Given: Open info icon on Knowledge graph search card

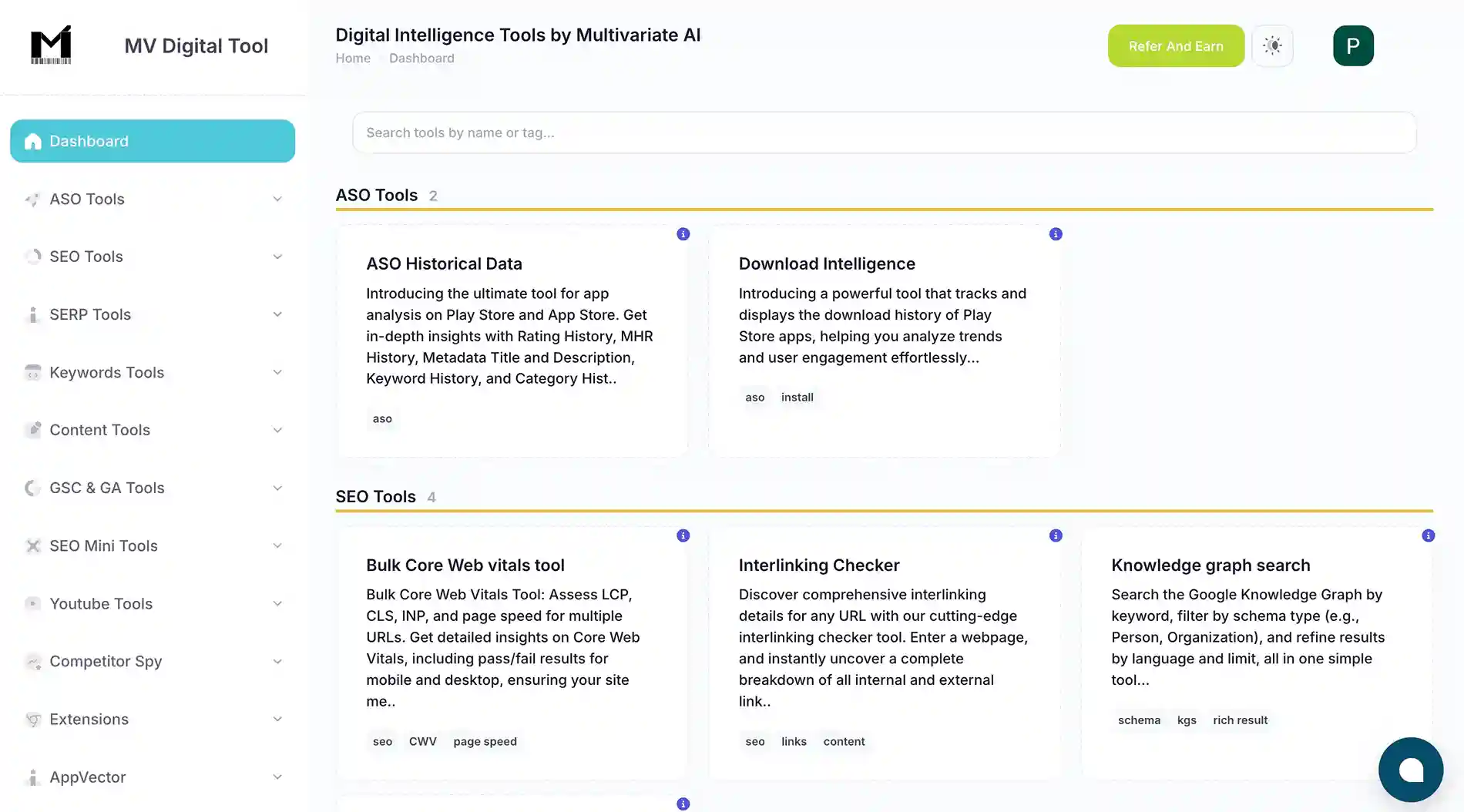Looking at the screenshot, I should click(x=1428, y=535).
